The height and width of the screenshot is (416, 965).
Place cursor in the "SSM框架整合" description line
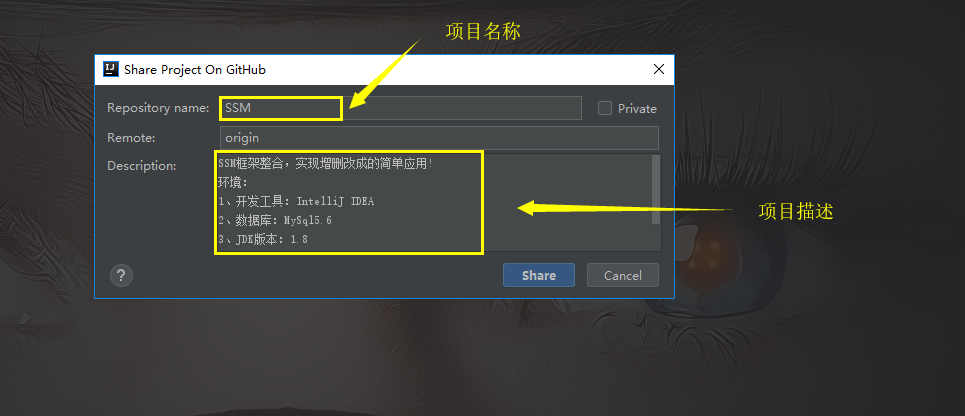point(326,164)
